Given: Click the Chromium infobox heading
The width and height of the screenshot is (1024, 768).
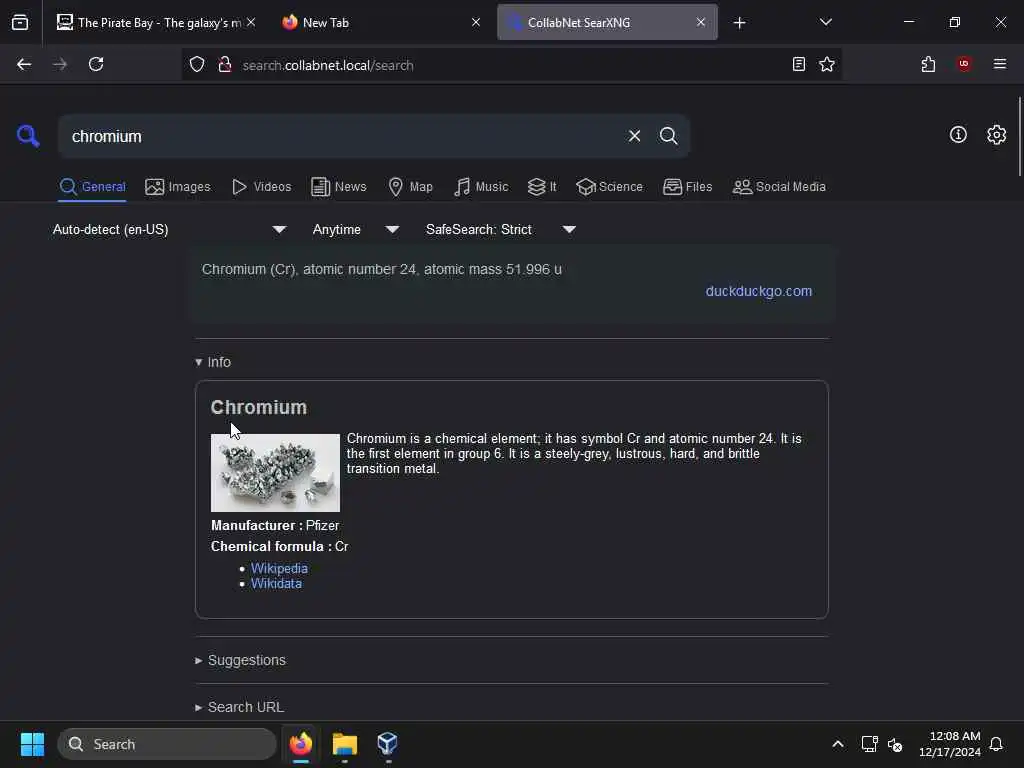Looking at the screenshot, I should [259, 407].
